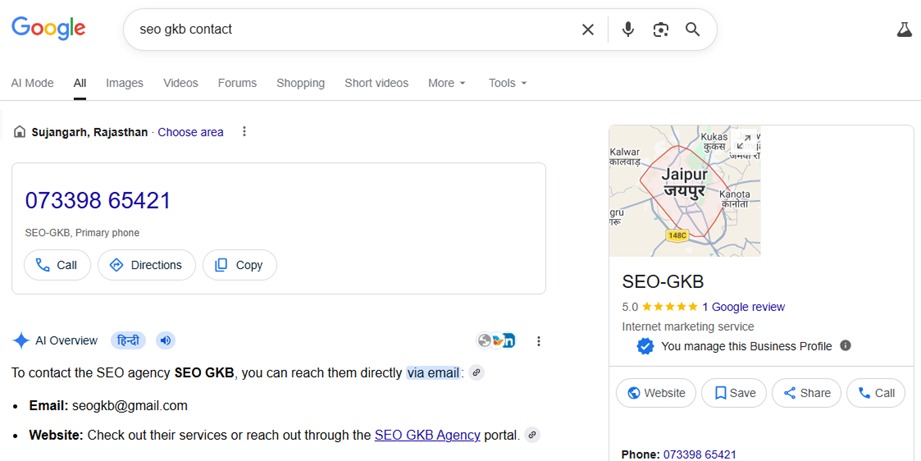Click the phone number link in business panel
This screenshot has height=461, width=921.
point(700,455)
